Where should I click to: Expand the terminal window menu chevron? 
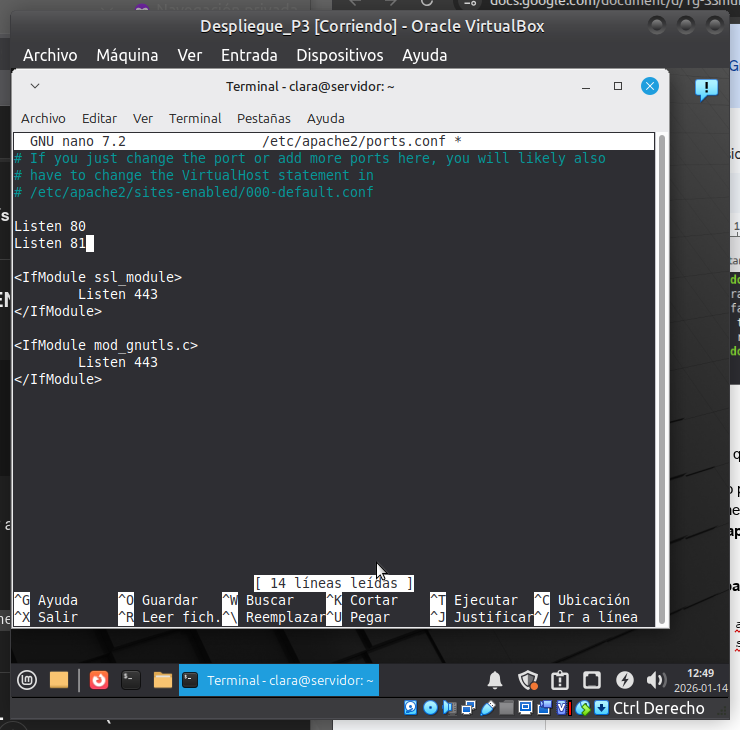35,87
